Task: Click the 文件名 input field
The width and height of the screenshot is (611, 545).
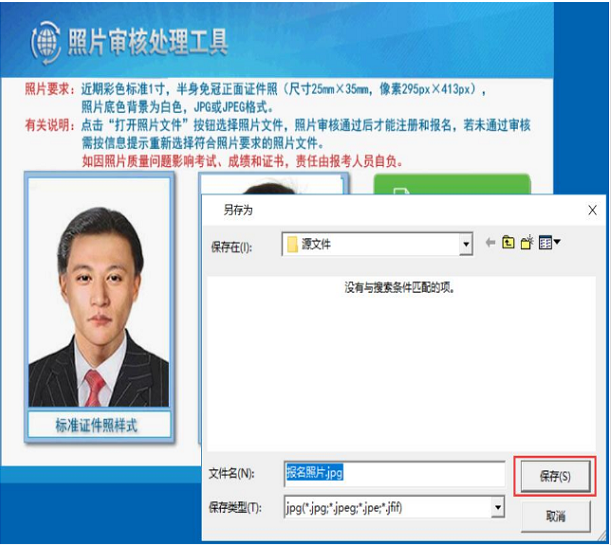Action: click(x=394, y=474)
